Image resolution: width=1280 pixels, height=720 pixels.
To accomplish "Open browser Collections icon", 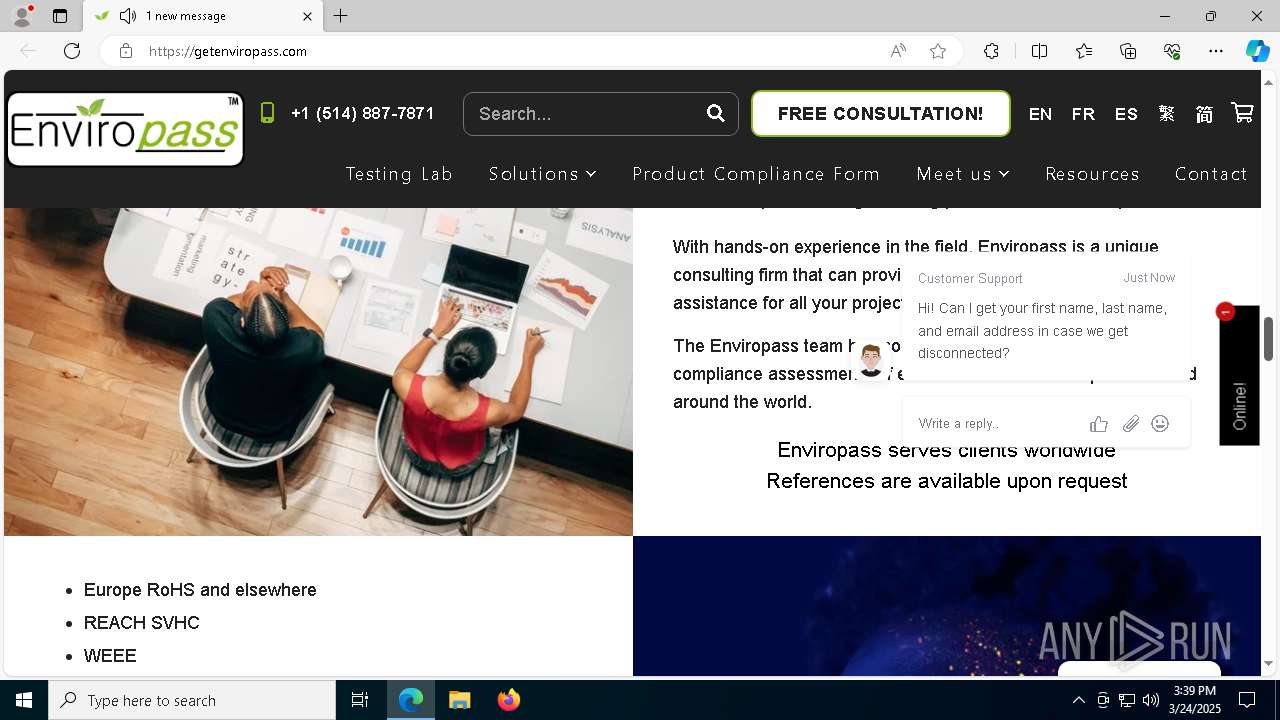I will point(1128,51).
